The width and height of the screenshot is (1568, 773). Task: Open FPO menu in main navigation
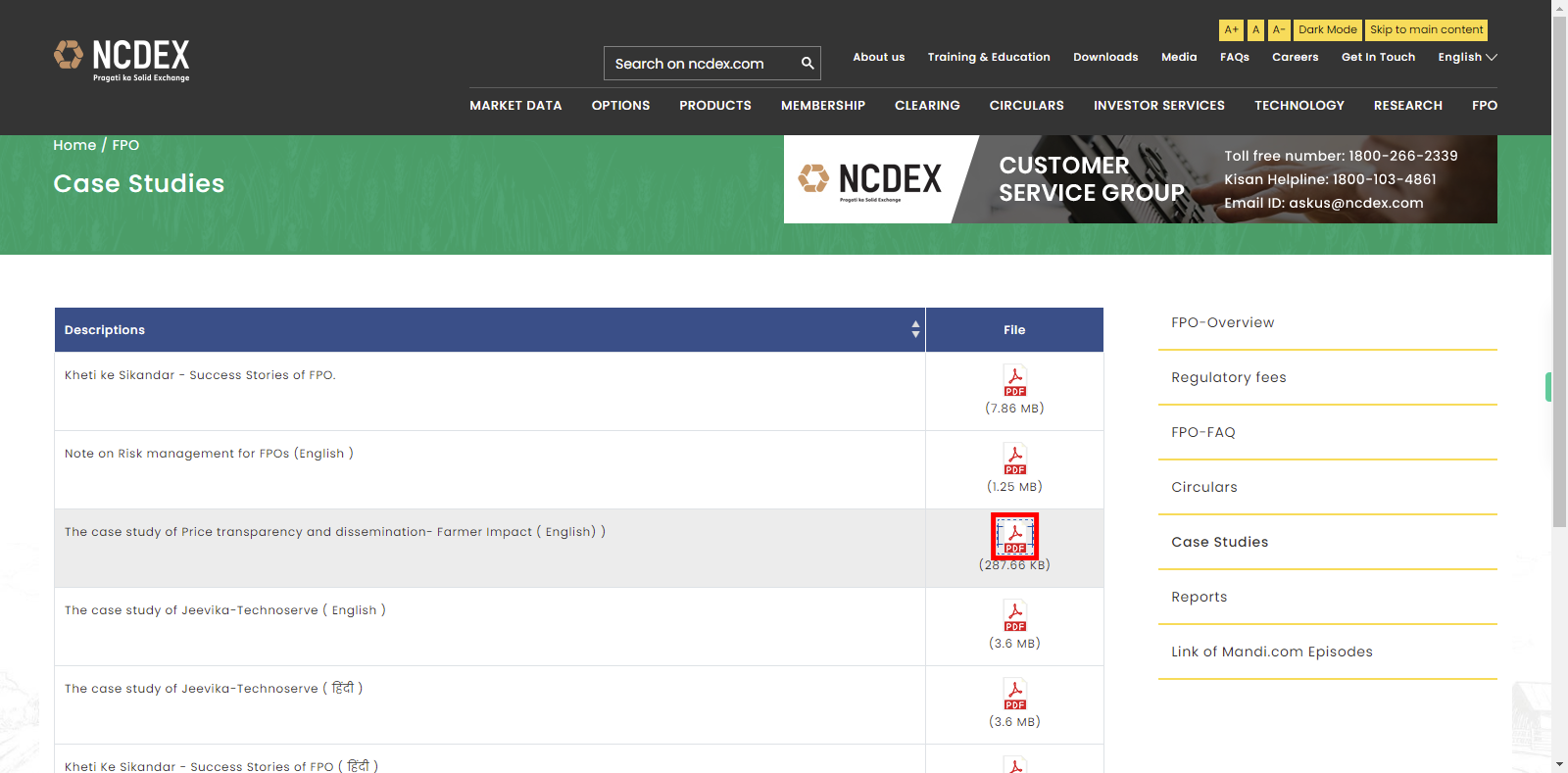[1485, 105]
